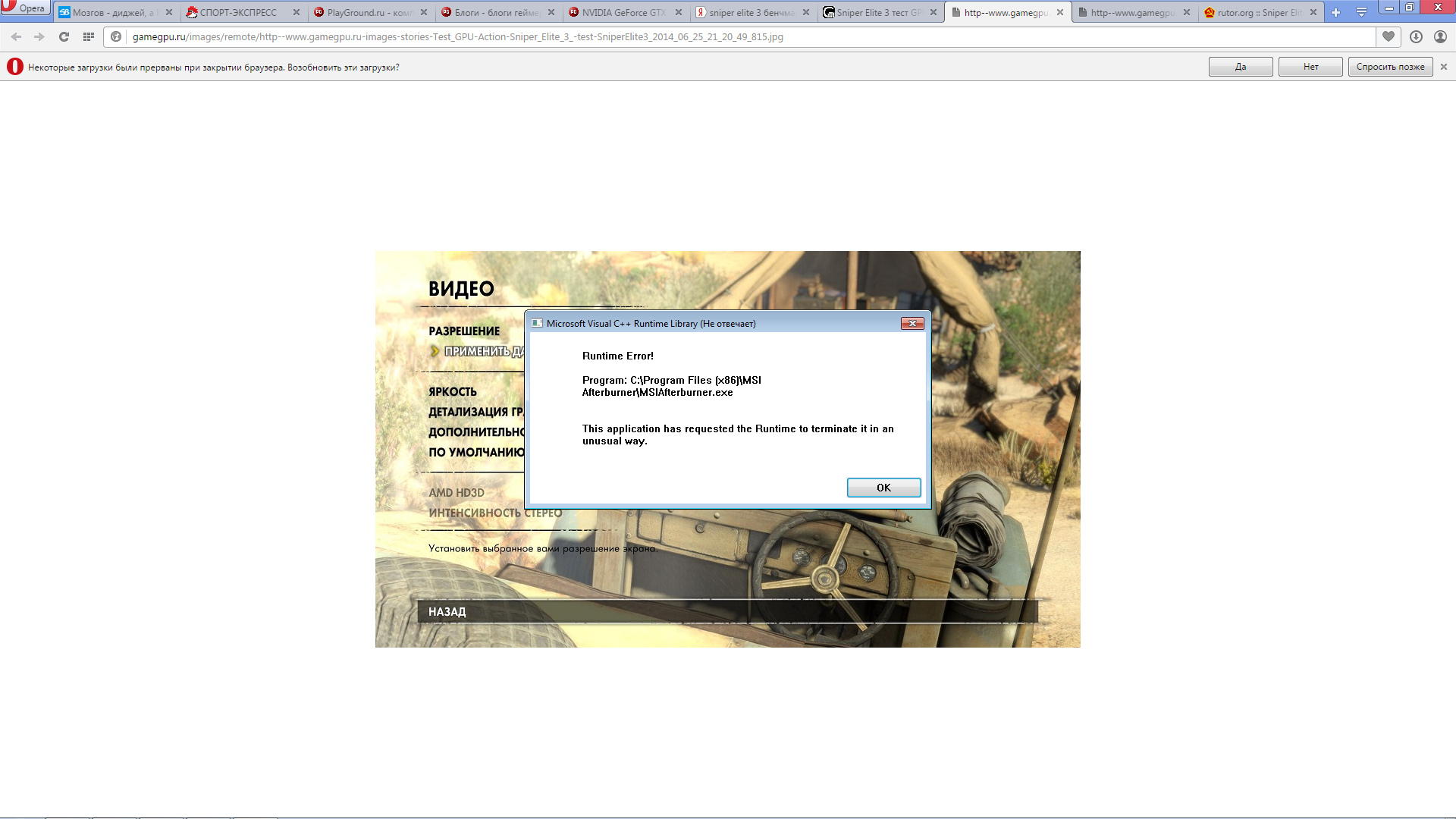Image resolution: width=1456 pixels, height=819 pixels.
Task: Choose Спросить позже on the notification
Action: pyautogui.click(x=1390, y=67)
